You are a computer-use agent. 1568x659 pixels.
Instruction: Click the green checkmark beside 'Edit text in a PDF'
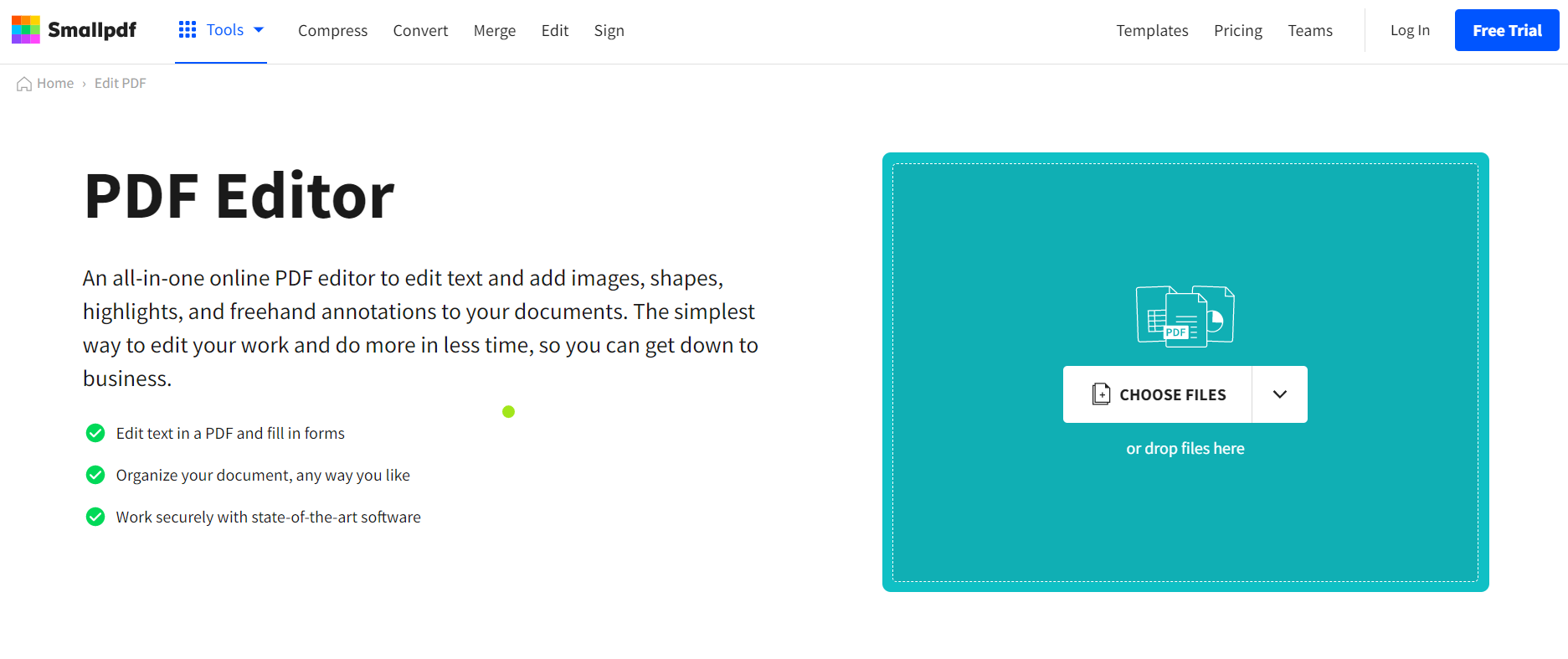point(95,433)
